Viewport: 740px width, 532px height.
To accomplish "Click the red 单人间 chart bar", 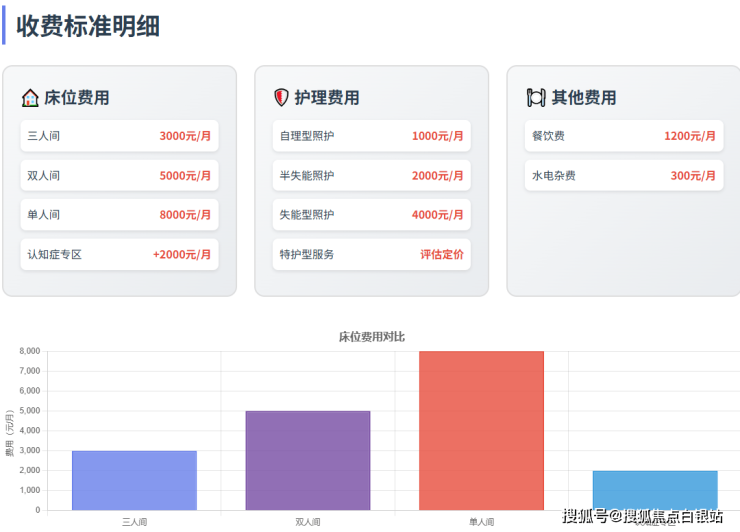I will (481, 431).
